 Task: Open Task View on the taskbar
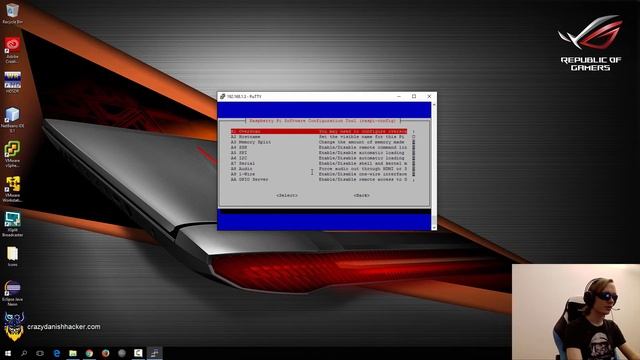pyautogui.click(x=40, y=353)
